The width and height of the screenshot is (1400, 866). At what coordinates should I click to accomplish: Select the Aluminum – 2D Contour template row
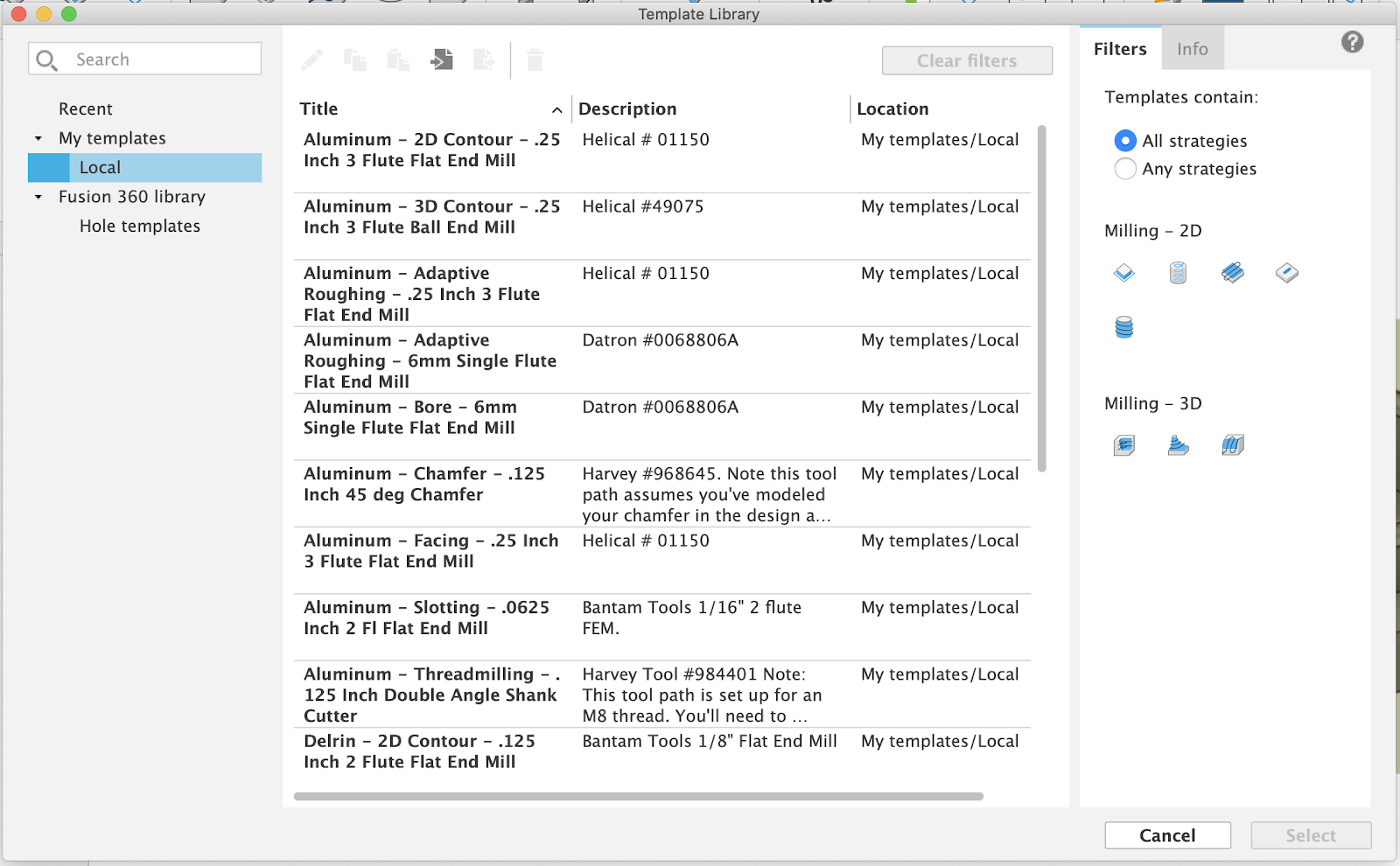point(662,159)
